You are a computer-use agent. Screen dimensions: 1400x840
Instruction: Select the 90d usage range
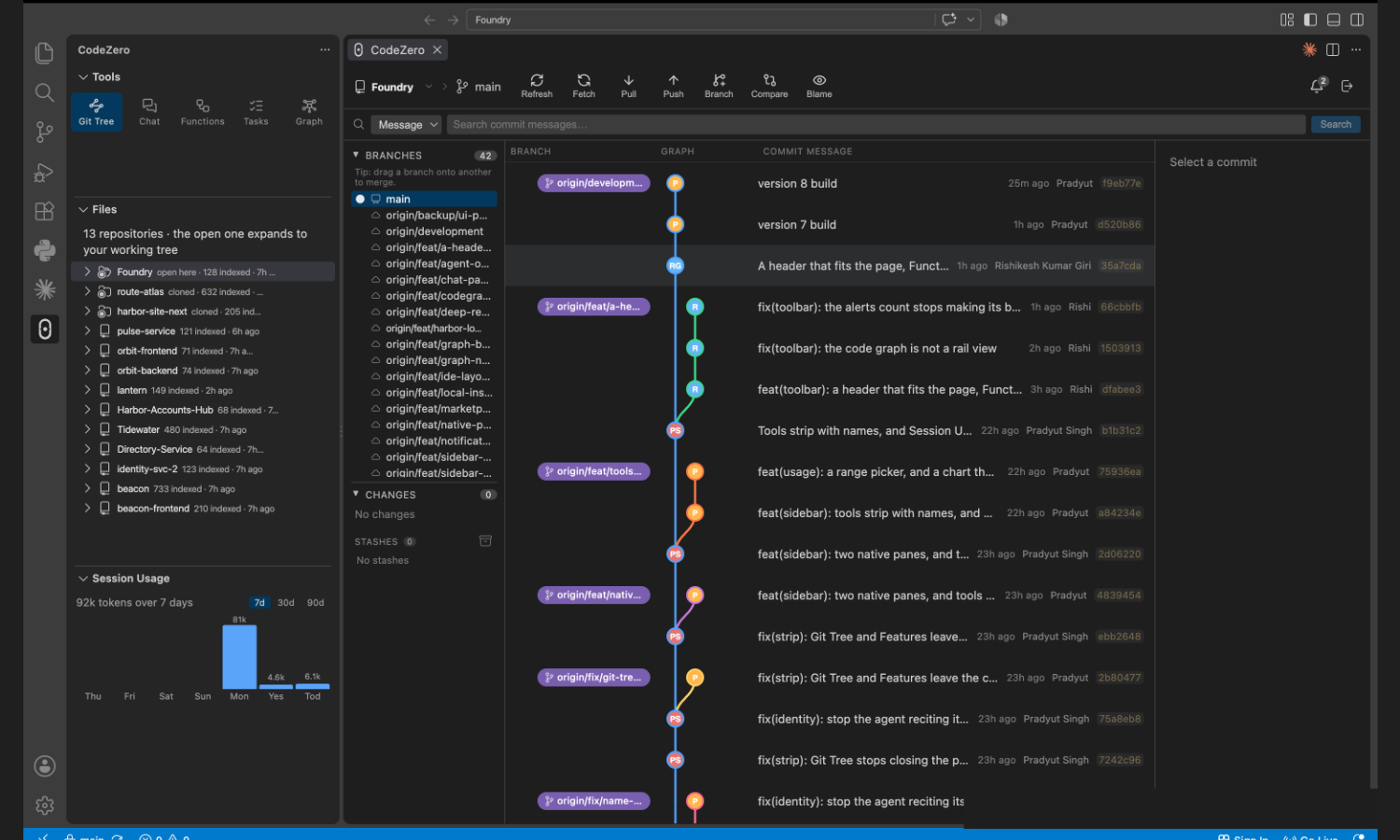pos(315,603)
